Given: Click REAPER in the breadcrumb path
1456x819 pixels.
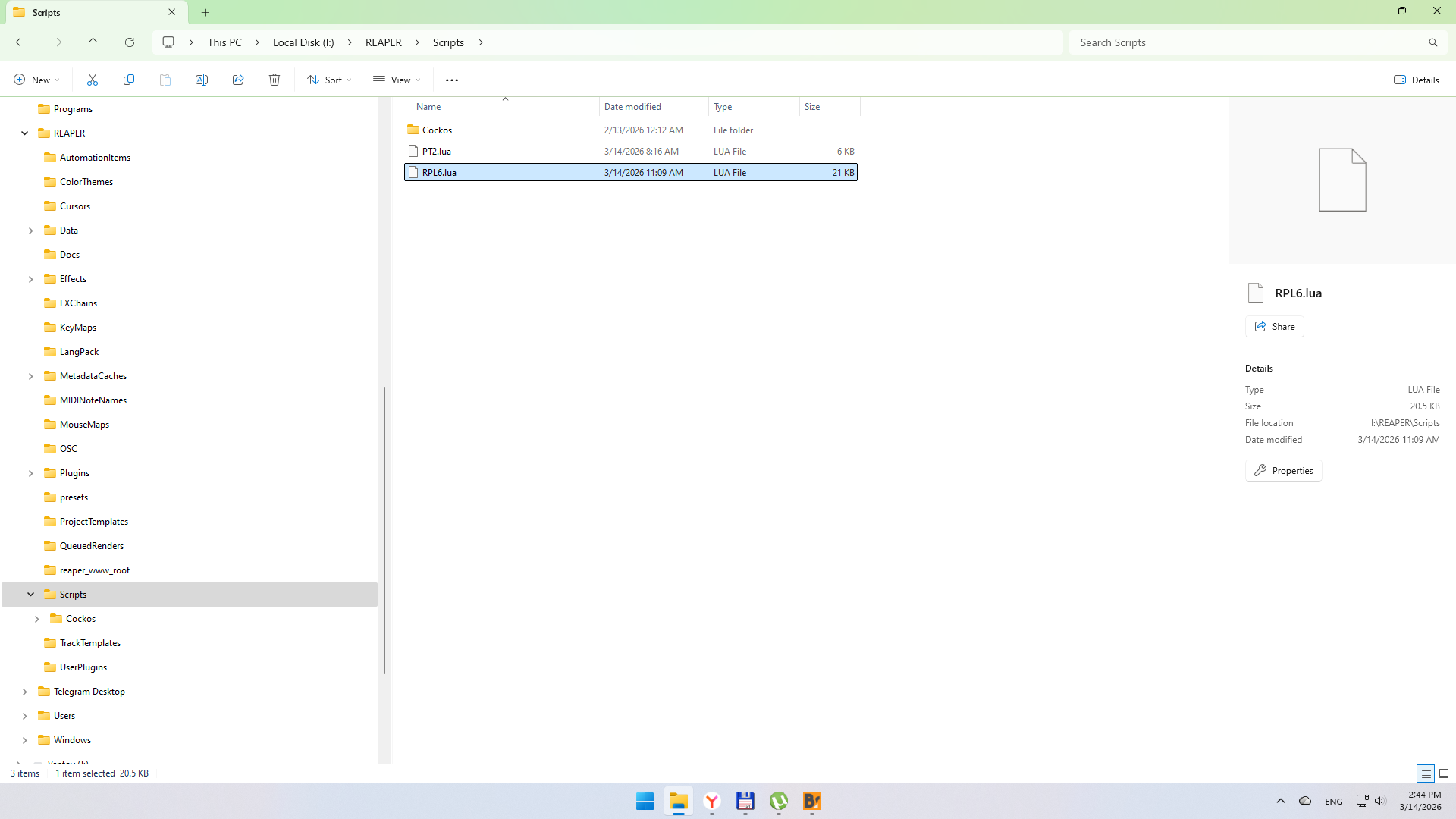Looking at the screenshot, I should tap(383, 42).
